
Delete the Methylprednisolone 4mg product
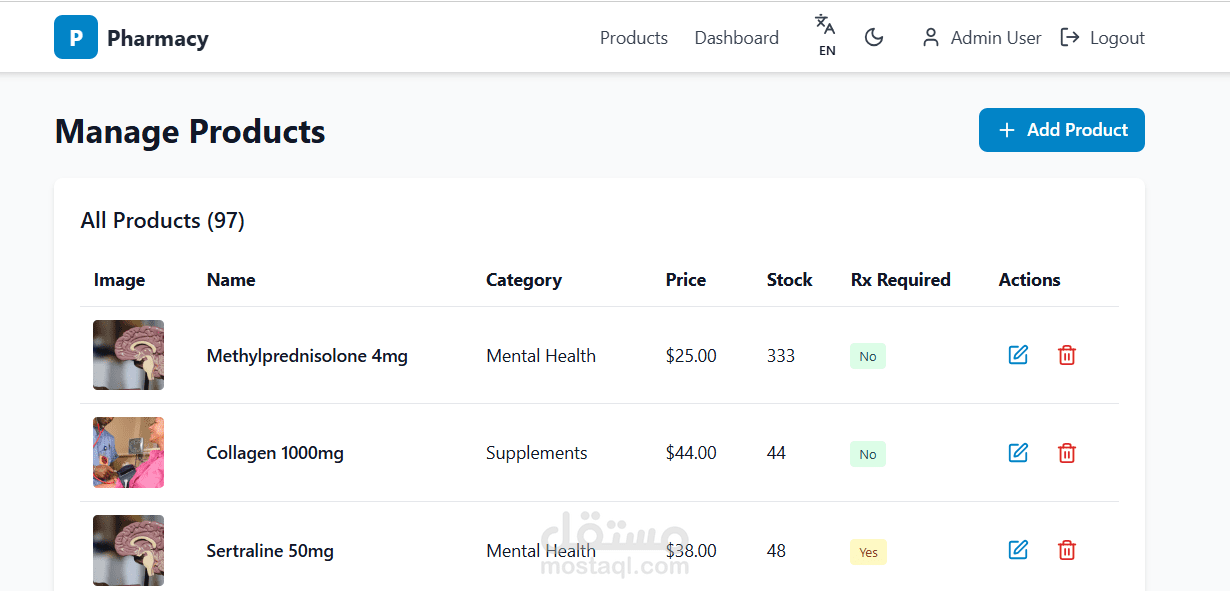tap(1067, 355)
